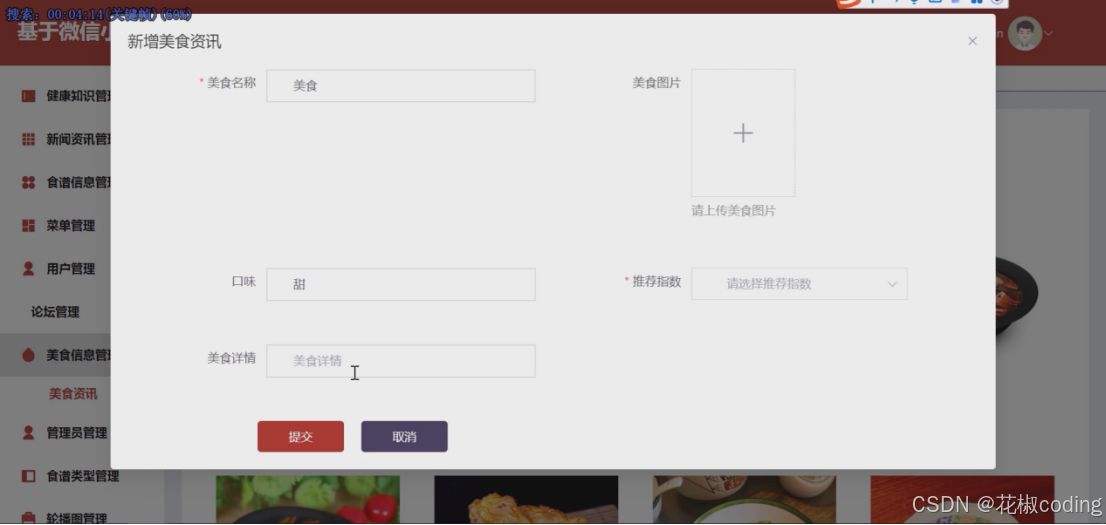
Task: Click the 管理员管理 person icon
Action: 28,433
